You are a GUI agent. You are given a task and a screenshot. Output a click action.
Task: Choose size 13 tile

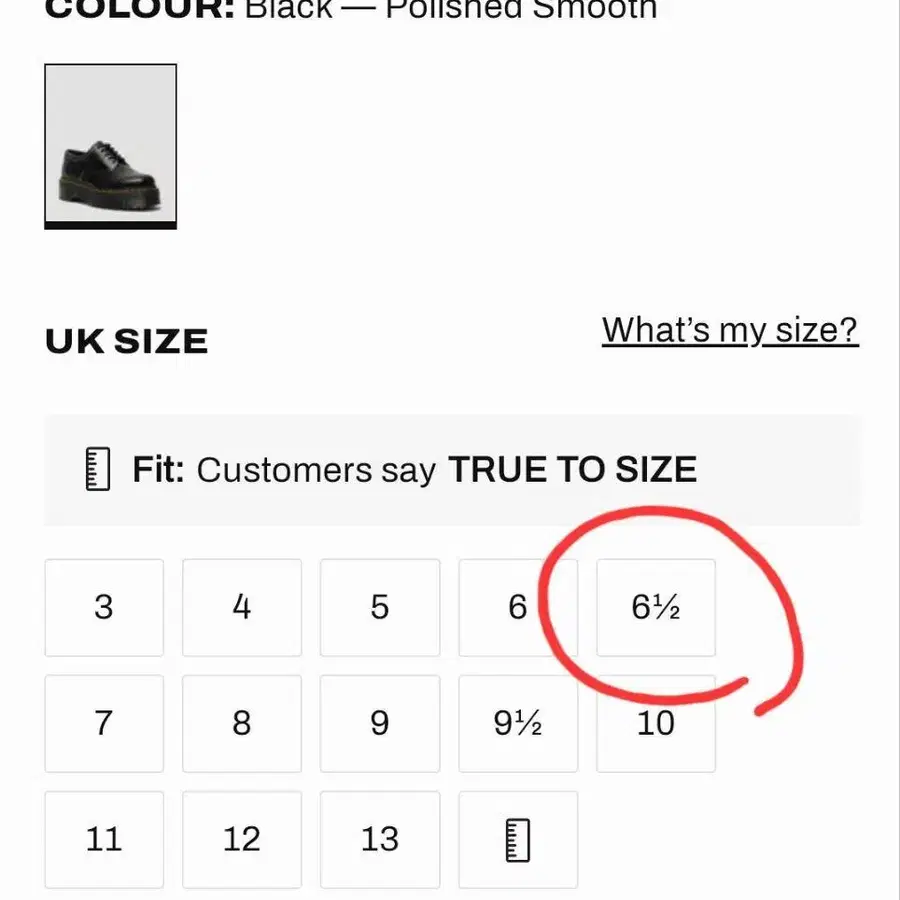coord(380,839)
